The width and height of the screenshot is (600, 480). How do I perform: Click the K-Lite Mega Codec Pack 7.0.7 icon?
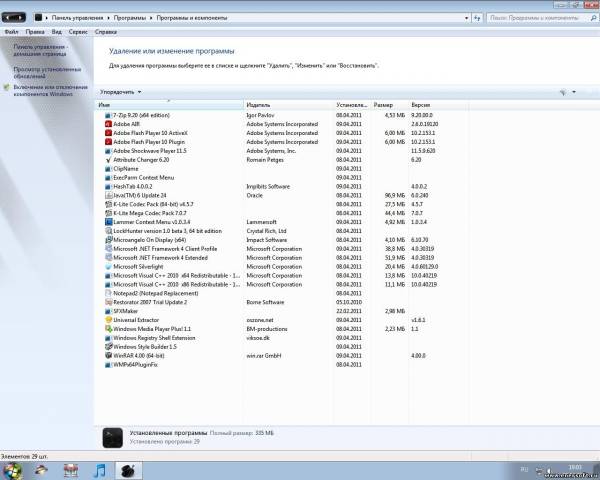coord(108,213)
